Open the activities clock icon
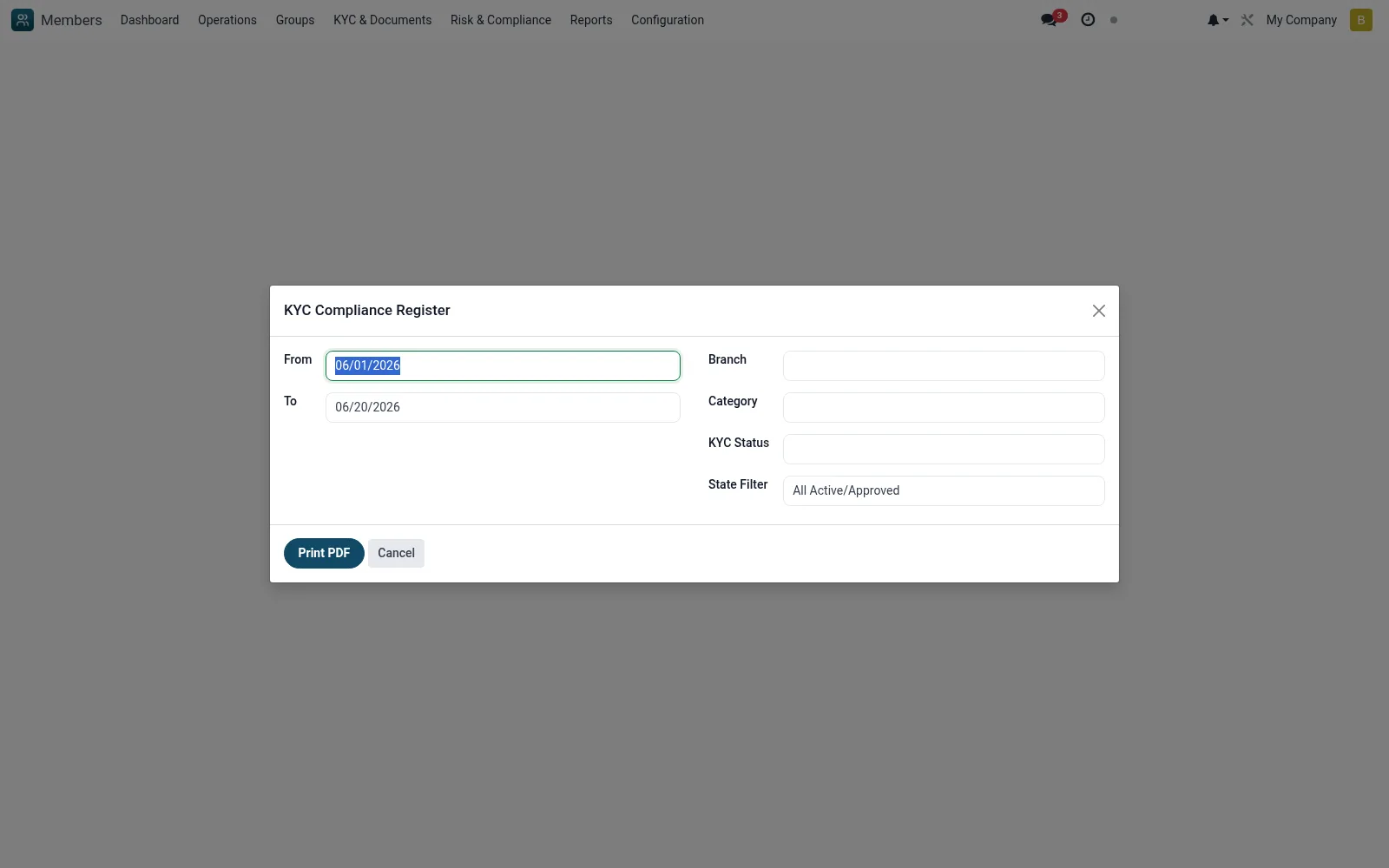The height and width of the screenshot is (868, 1389). click(1088, 20)
